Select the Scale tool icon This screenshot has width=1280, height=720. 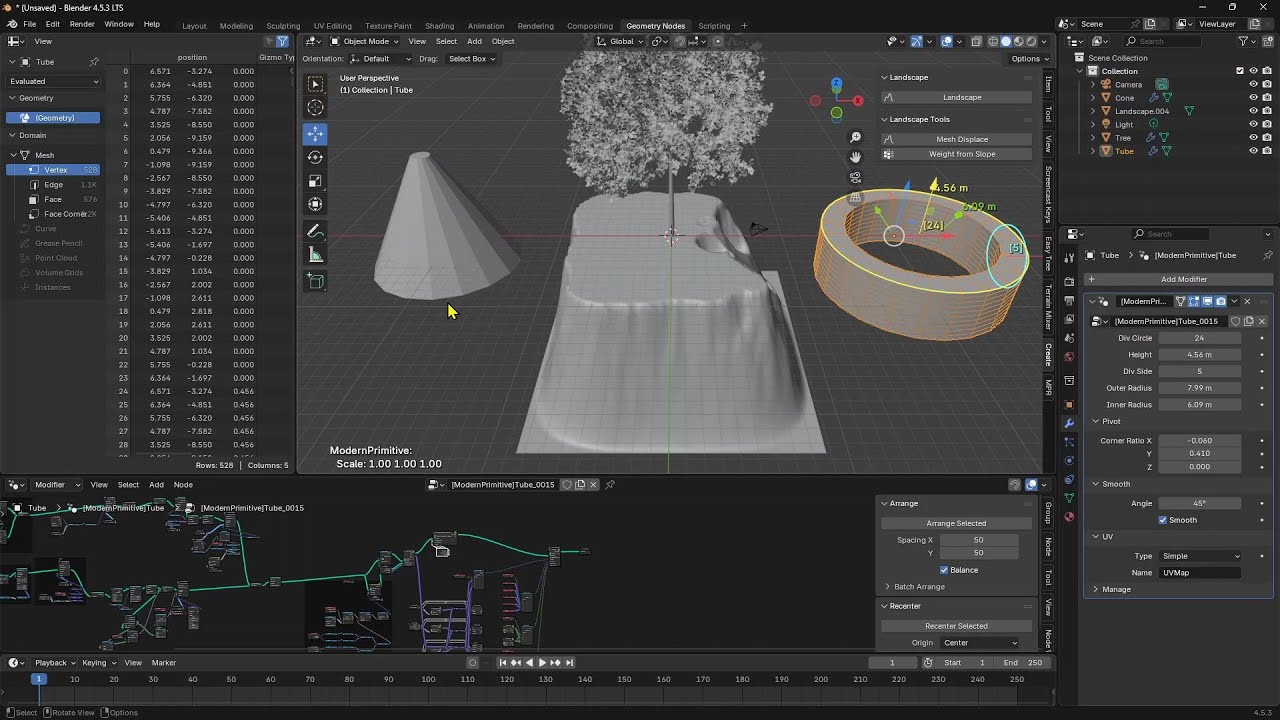tap(315, 181)
